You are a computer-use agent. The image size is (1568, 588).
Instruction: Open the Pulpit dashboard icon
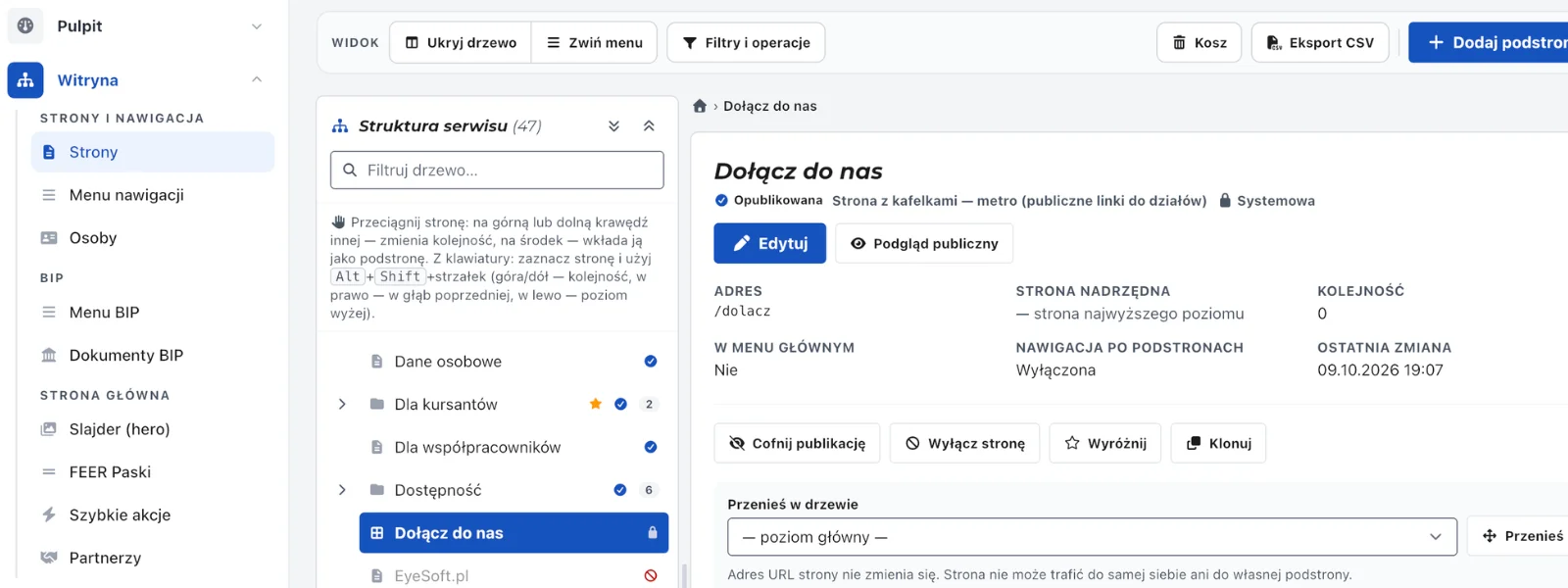click(25, 25)
